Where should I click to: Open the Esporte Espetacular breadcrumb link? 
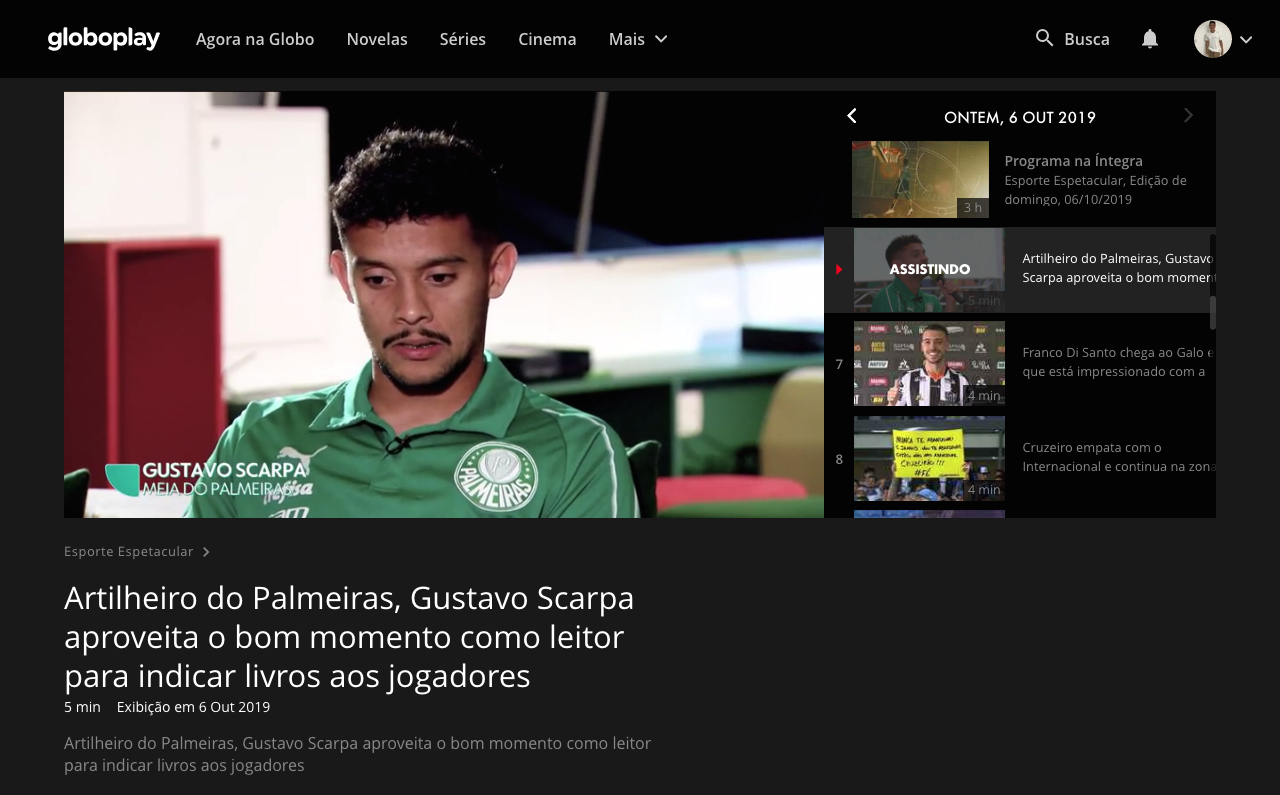tap(129, 552)
